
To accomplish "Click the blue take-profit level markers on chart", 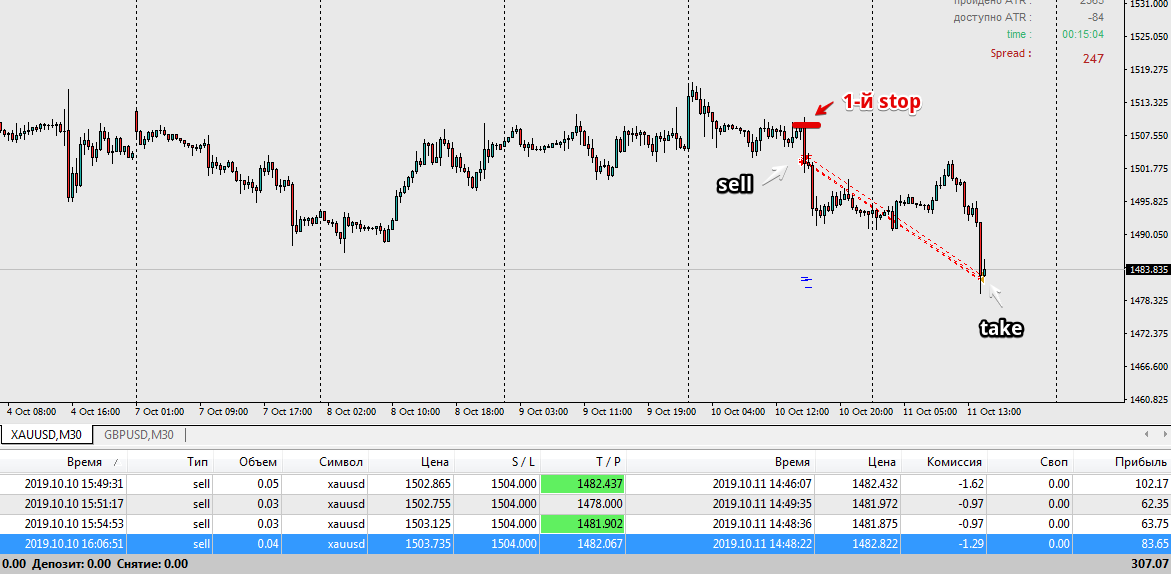I will click(x=807, y=282).
